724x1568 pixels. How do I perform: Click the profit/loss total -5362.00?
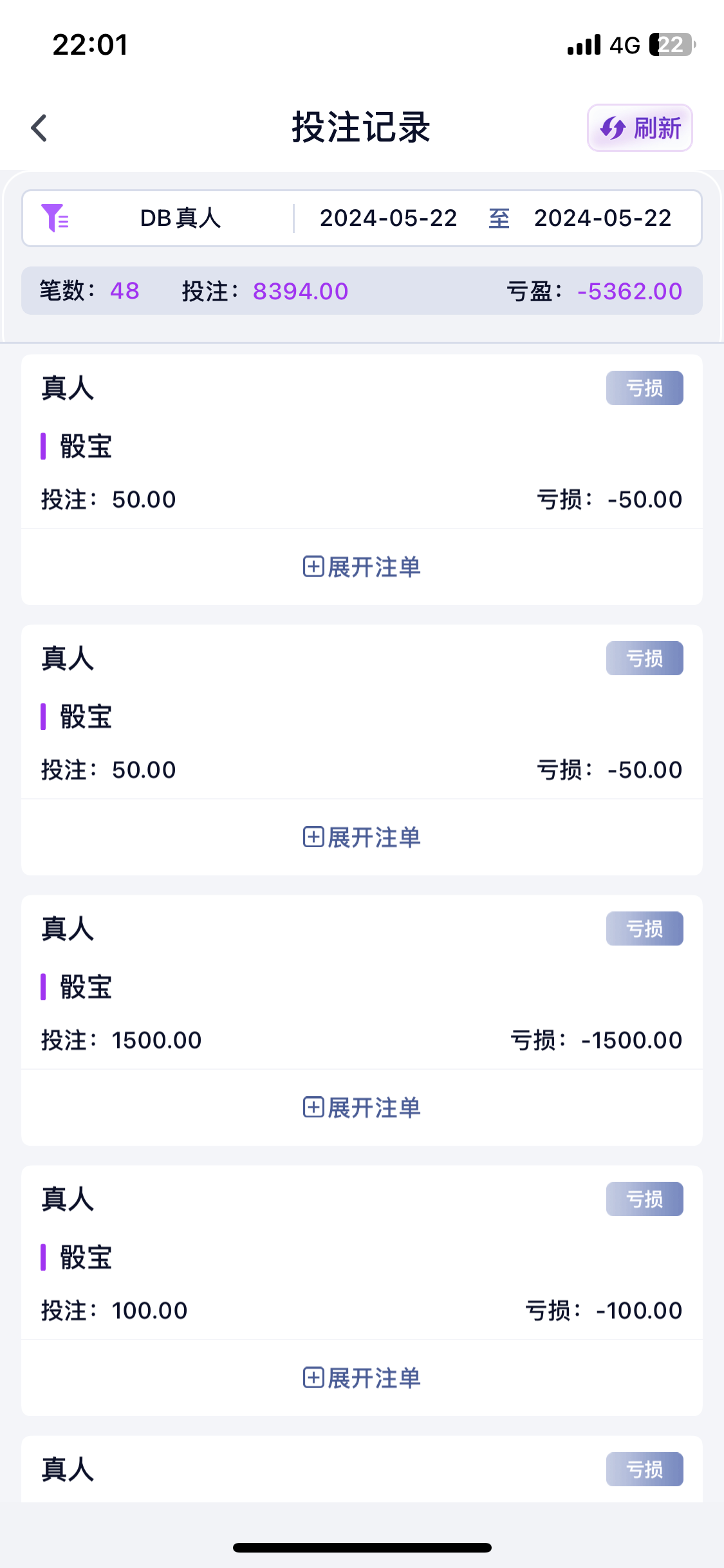pos(629,292)
